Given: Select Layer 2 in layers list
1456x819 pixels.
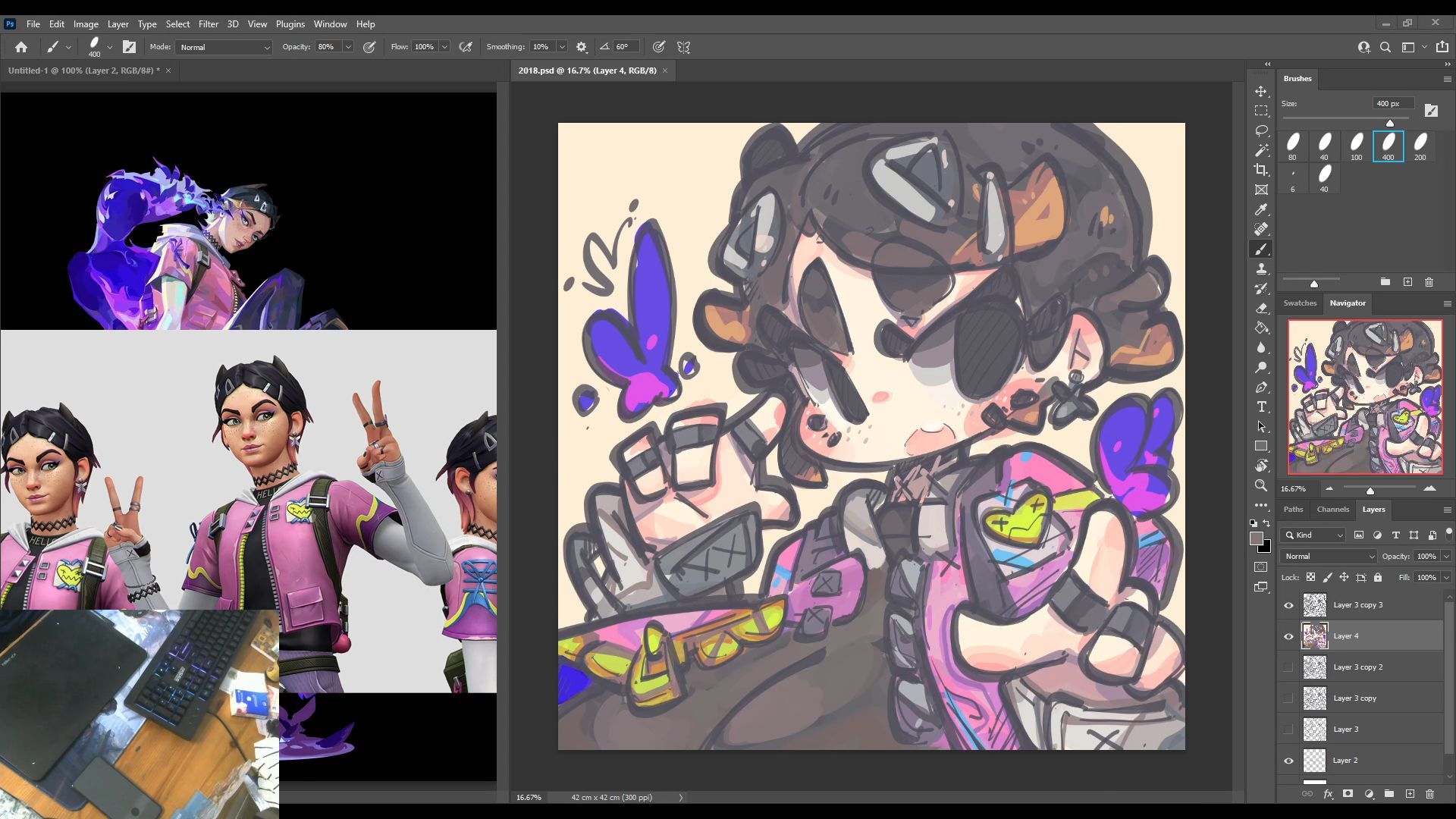Looking at the screenshot, I should 1361,761.
